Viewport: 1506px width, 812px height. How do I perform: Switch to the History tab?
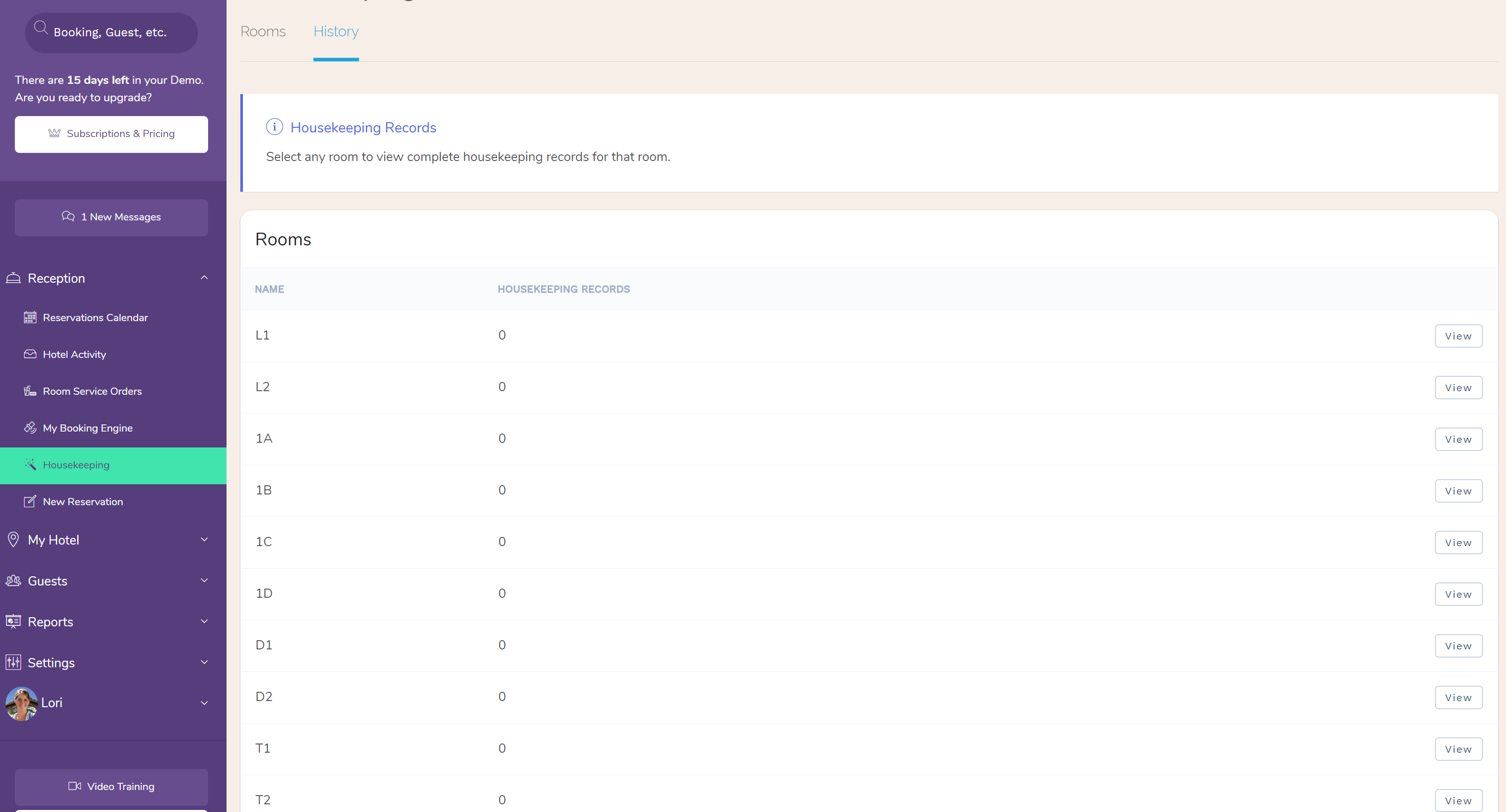click(336, 31)
